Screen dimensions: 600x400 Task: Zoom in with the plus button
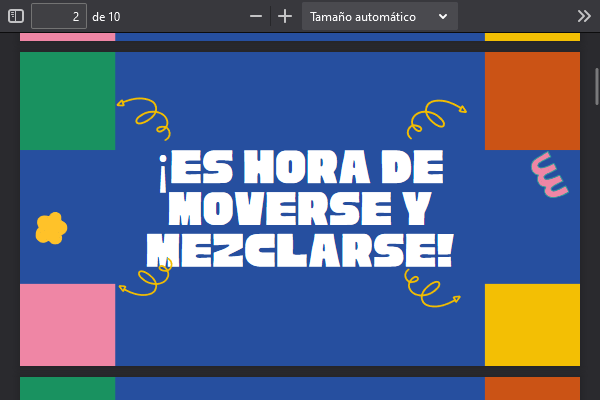coord(285,16)
